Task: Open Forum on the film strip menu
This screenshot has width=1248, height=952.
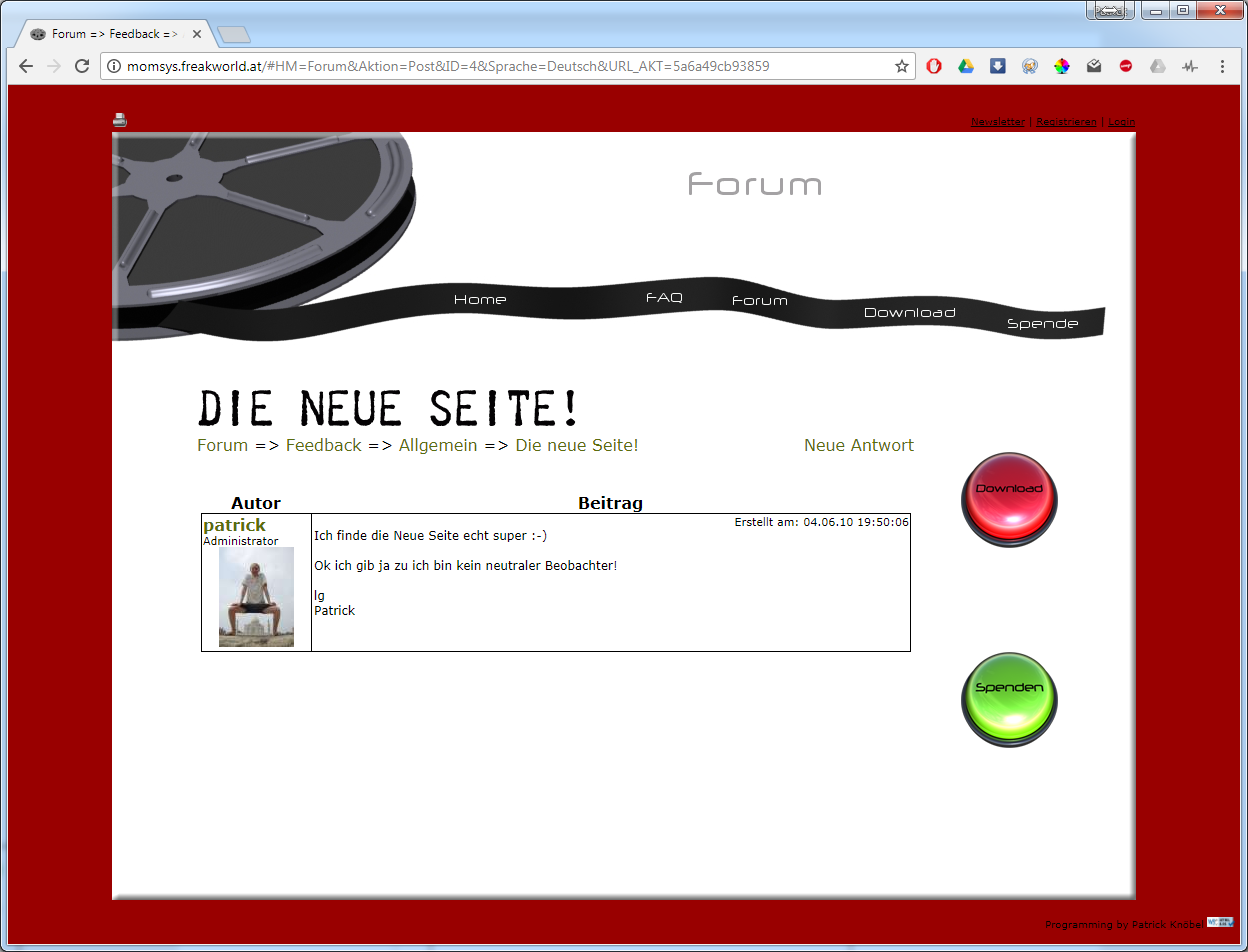Action: pos(760,300)
